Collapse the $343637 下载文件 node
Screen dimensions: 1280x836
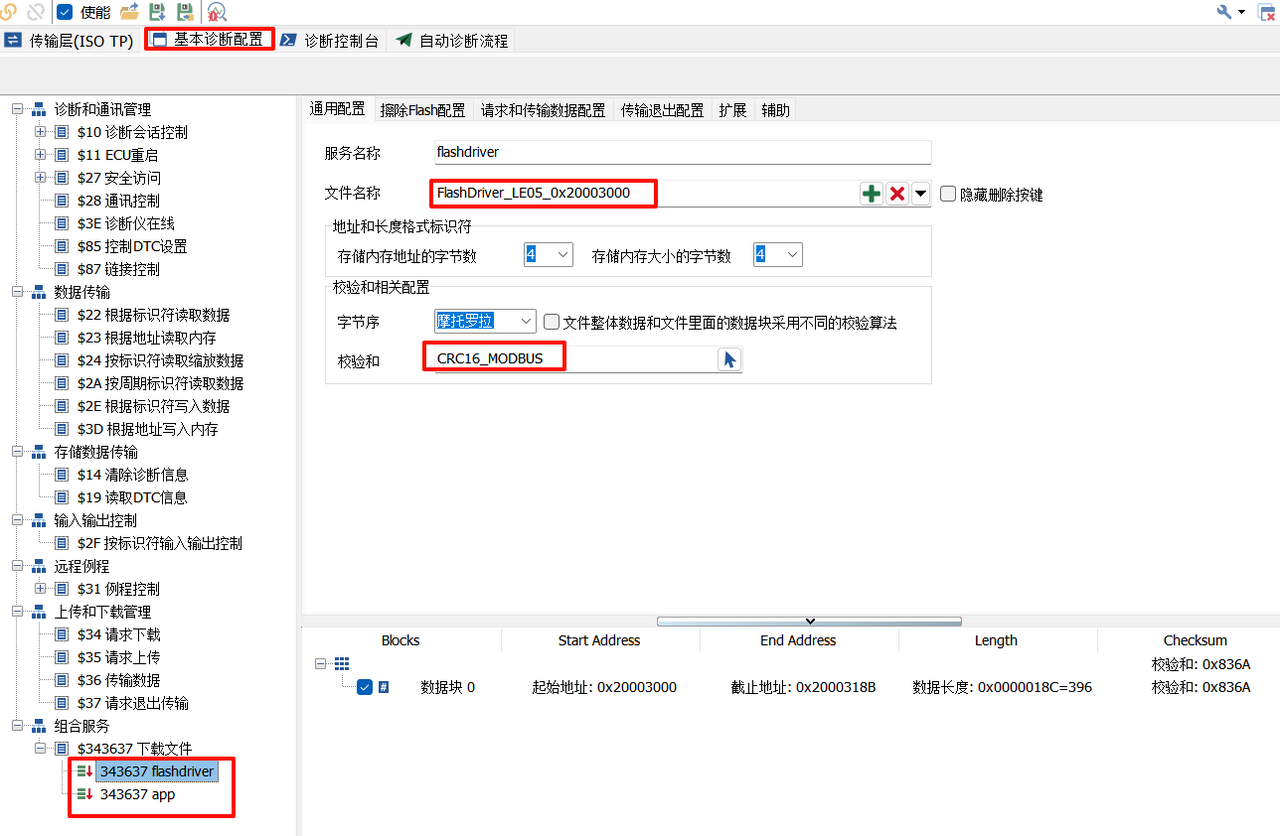click(x=40, y=749)
